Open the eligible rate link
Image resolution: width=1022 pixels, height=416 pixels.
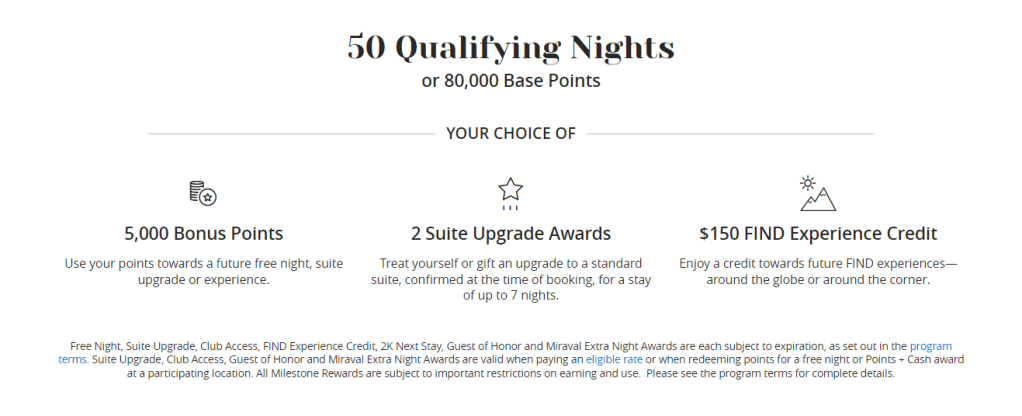[613, 358]
